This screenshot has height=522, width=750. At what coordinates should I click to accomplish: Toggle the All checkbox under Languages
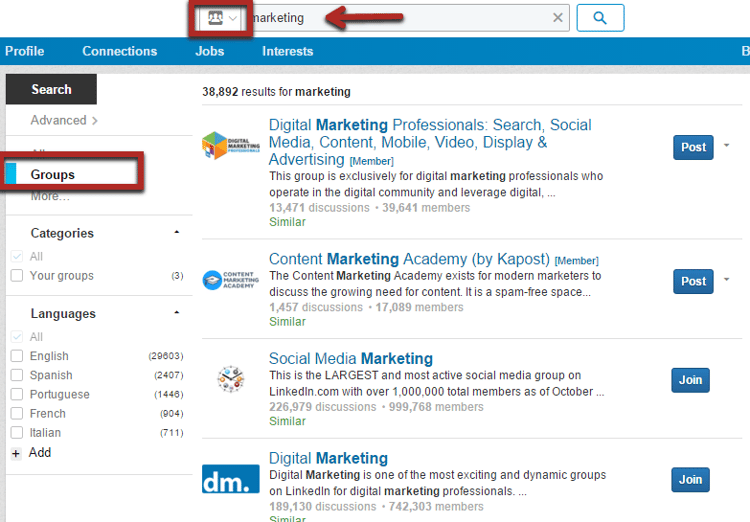click(x=17, y=337)
